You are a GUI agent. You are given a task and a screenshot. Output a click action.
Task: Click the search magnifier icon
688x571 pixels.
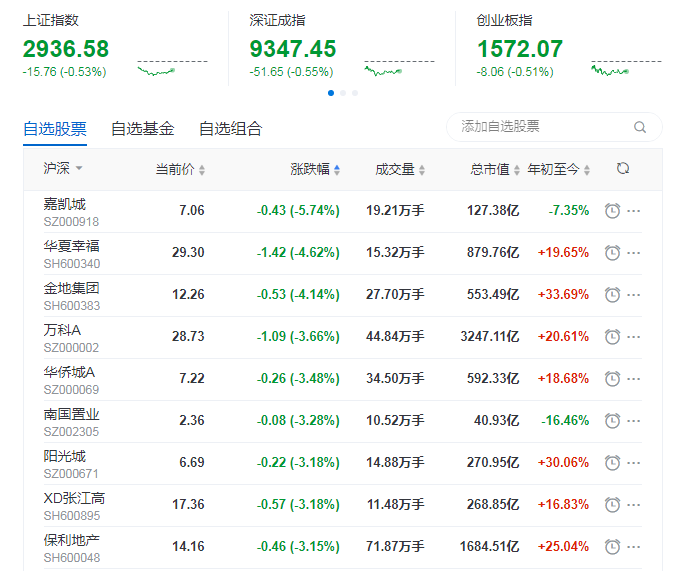click(640, 127)
